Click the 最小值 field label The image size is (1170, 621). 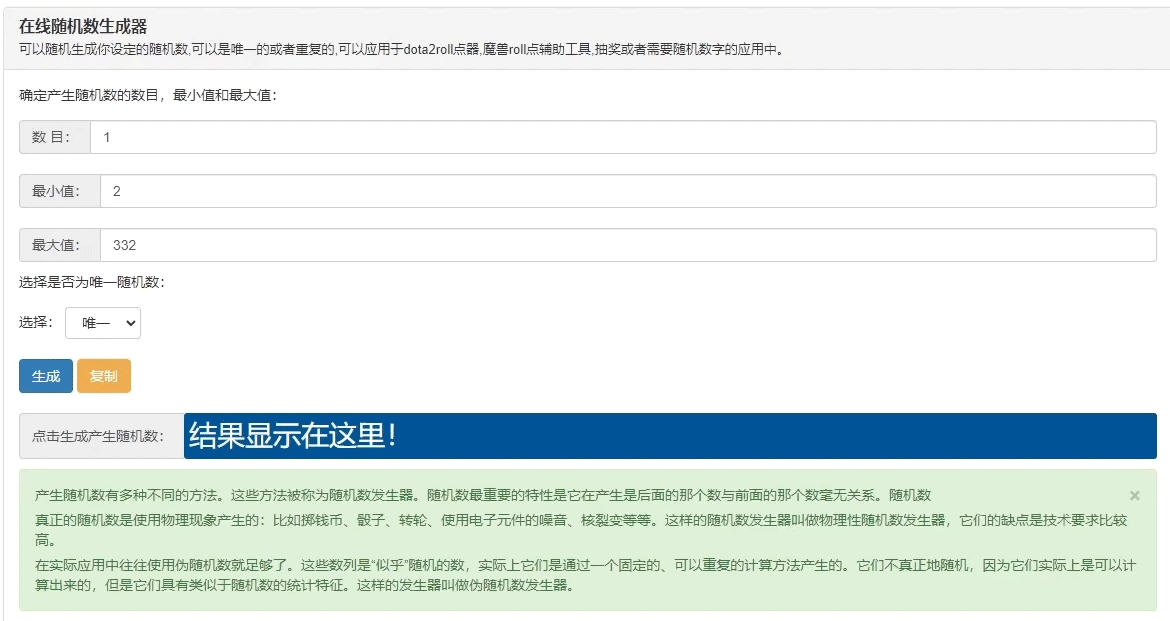(55, 191)
